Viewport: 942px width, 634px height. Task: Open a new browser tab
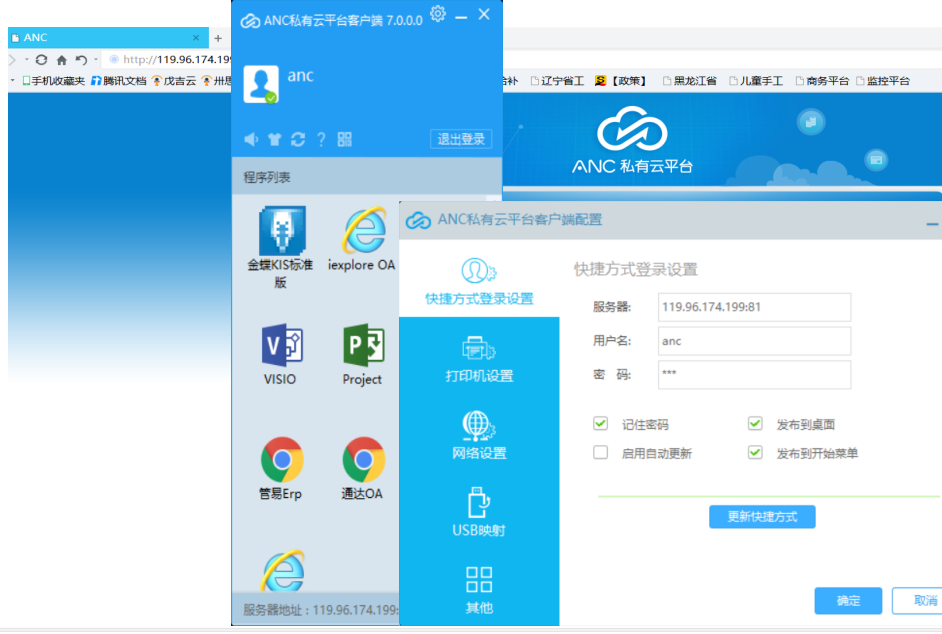(x=218, y=38)
